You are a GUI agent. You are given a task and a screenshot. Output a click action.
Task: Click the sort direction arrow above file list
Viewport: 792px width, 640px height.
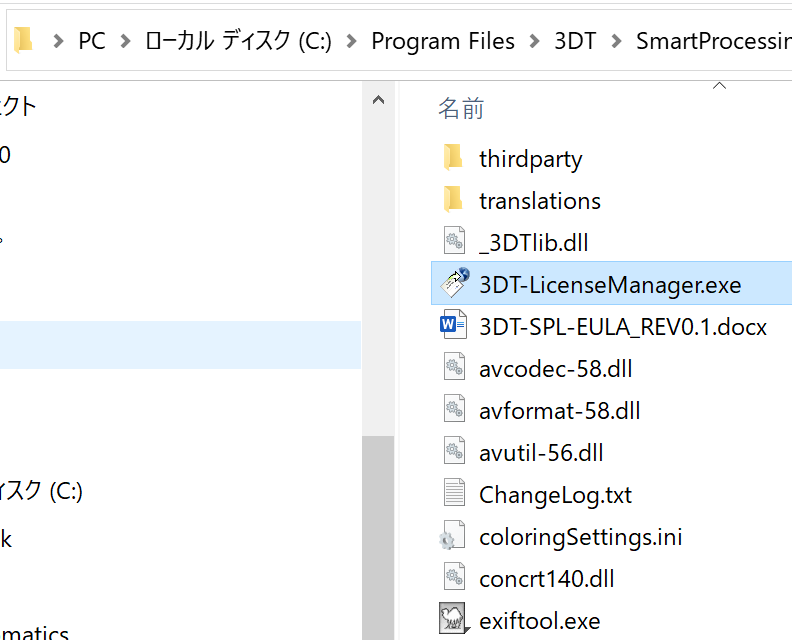pyautogui.click(x=719, y=86)
